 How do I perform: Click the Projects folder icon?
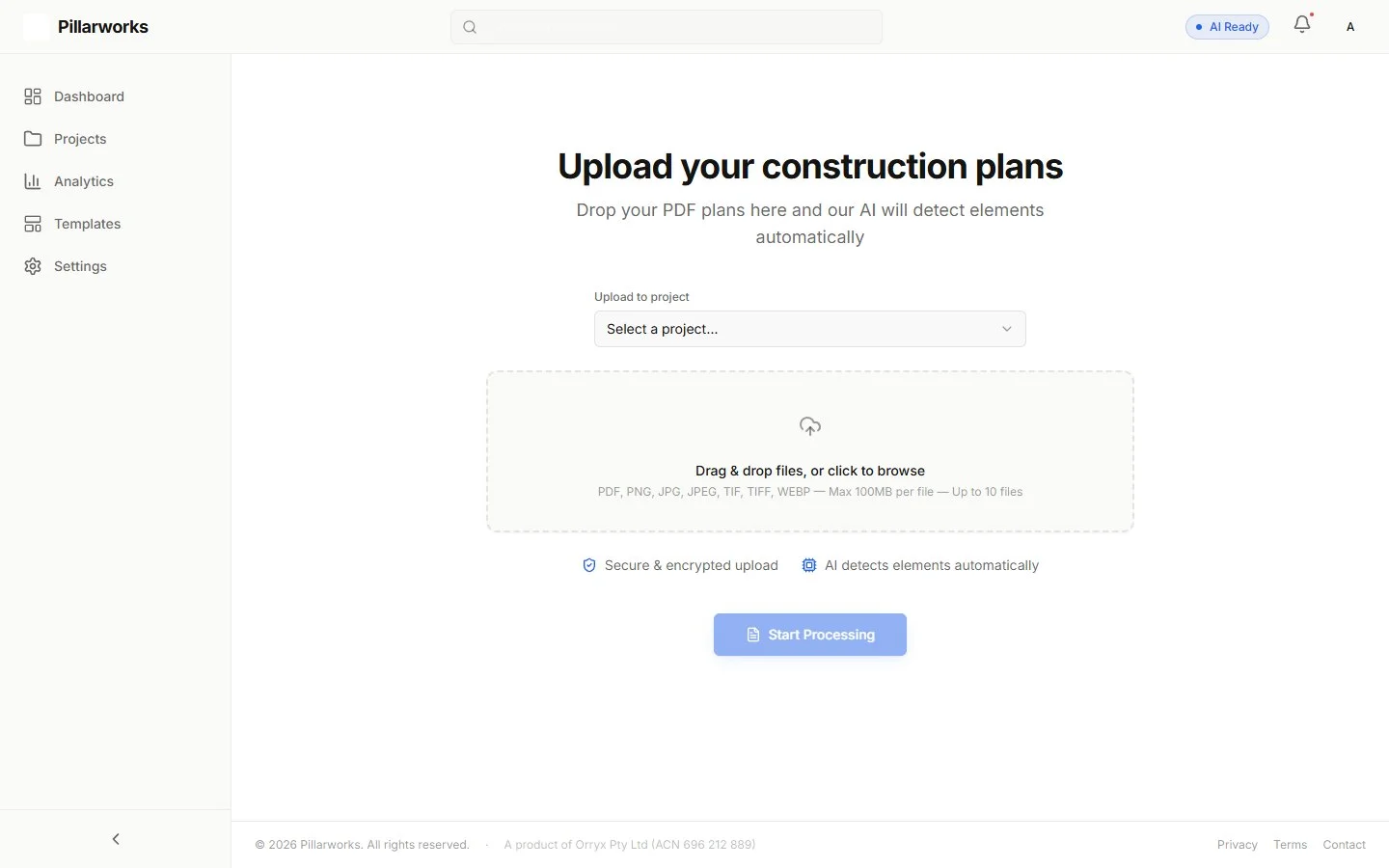[33, 139]
